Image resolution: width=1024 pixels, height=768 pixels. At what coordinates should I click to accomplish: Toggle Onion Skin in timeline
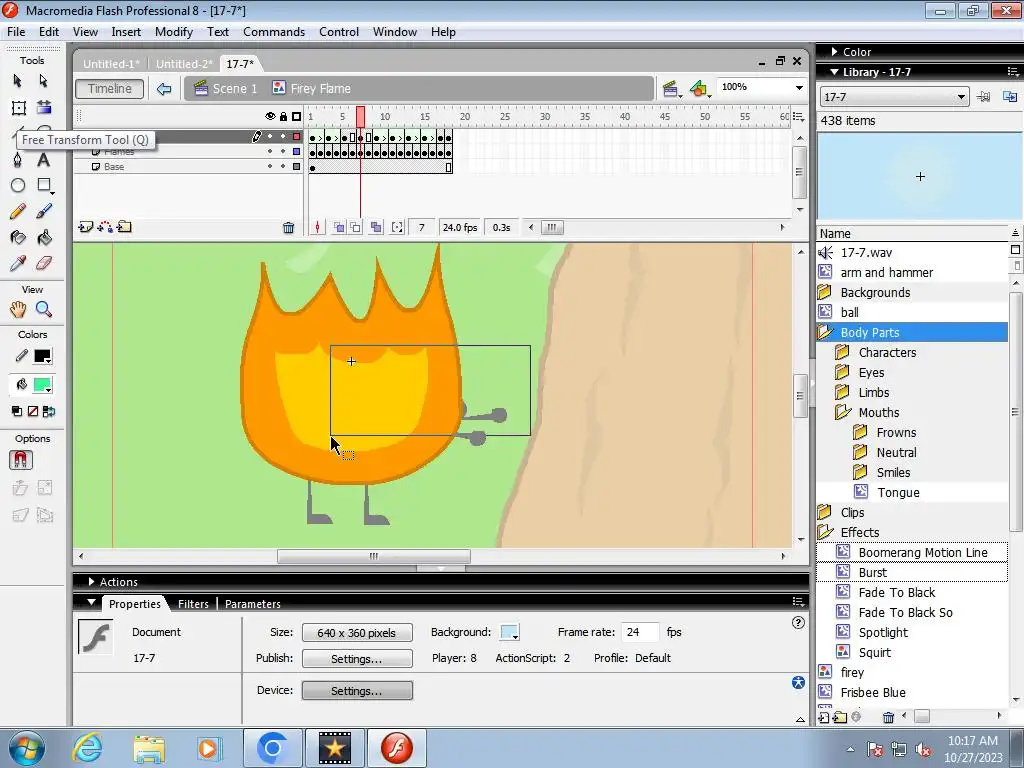(x=338, y=227)
